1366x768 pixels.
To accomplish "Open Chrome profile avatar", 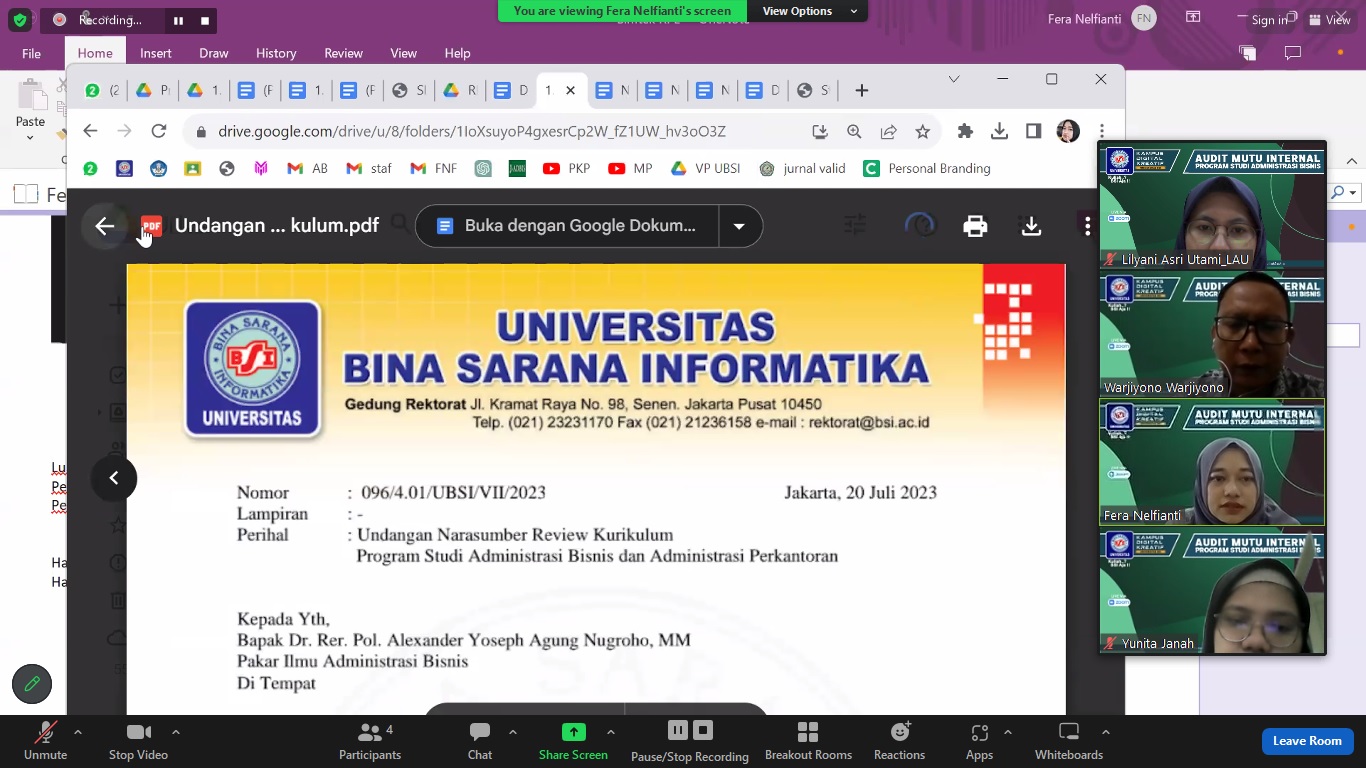I will pos(1068,131).
